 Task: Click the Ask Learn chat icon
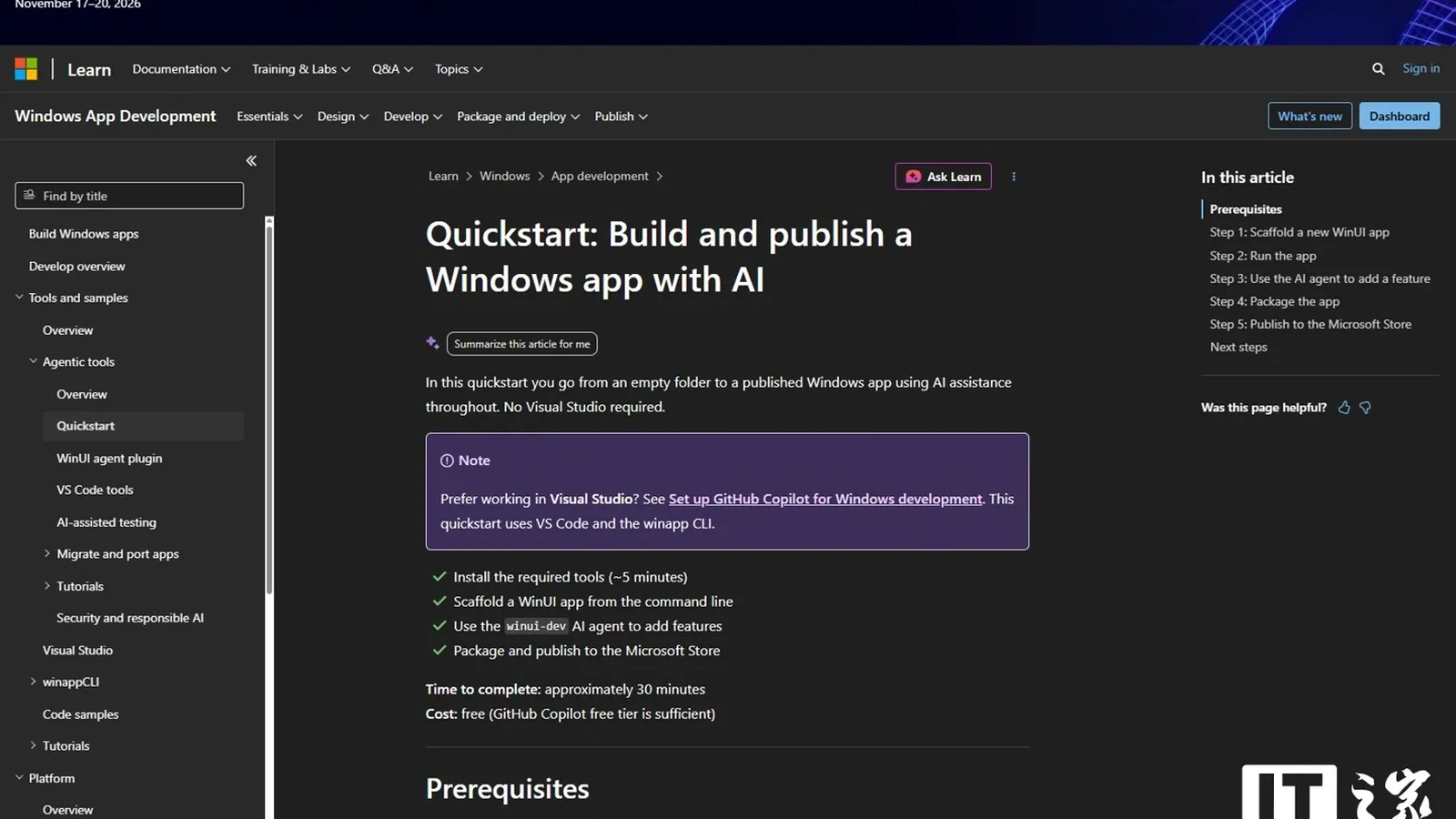click(913, 177)
